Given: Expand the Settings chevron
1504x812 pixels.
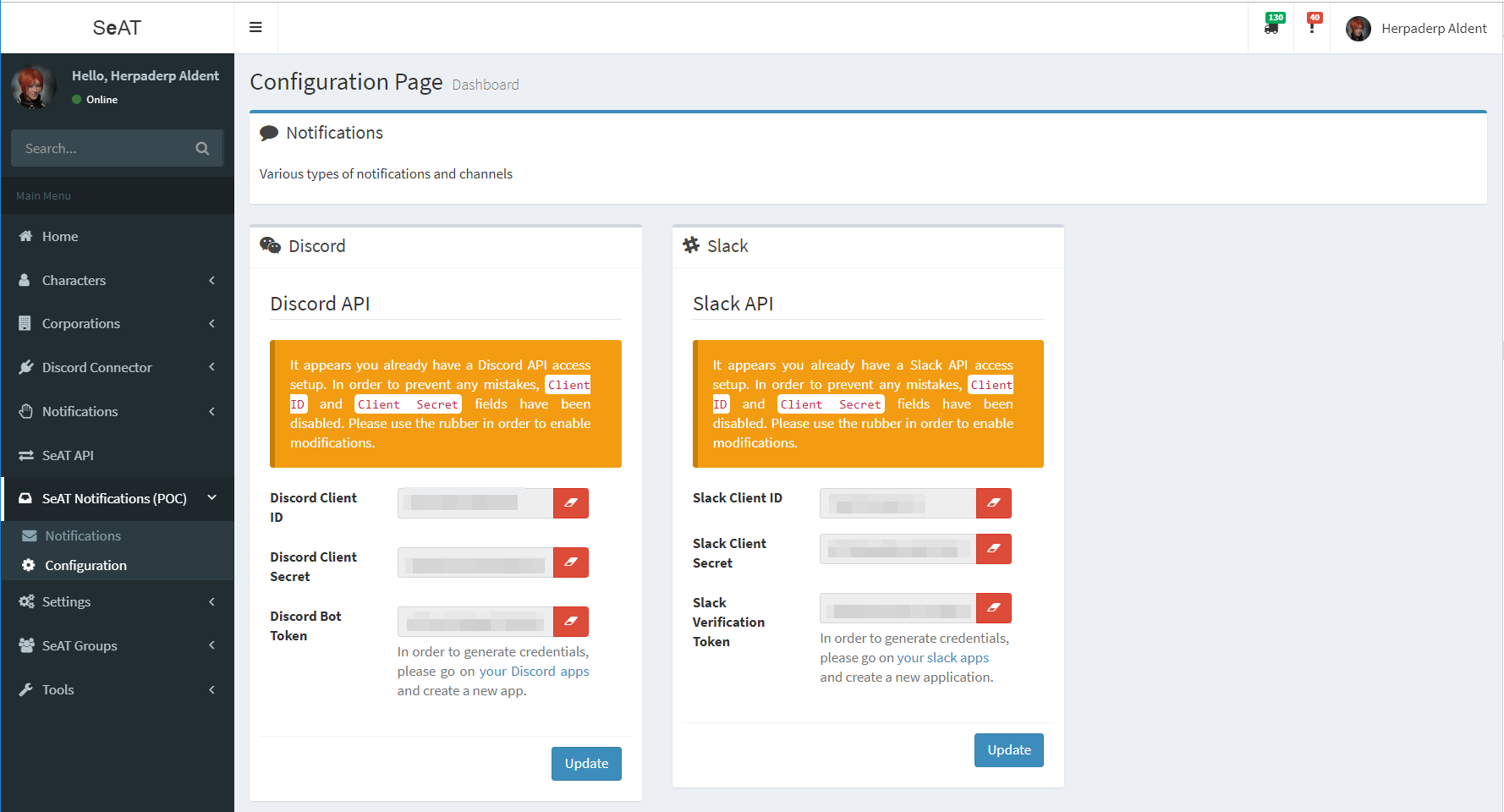Looking at the screenshot, I should pos(211,601).
